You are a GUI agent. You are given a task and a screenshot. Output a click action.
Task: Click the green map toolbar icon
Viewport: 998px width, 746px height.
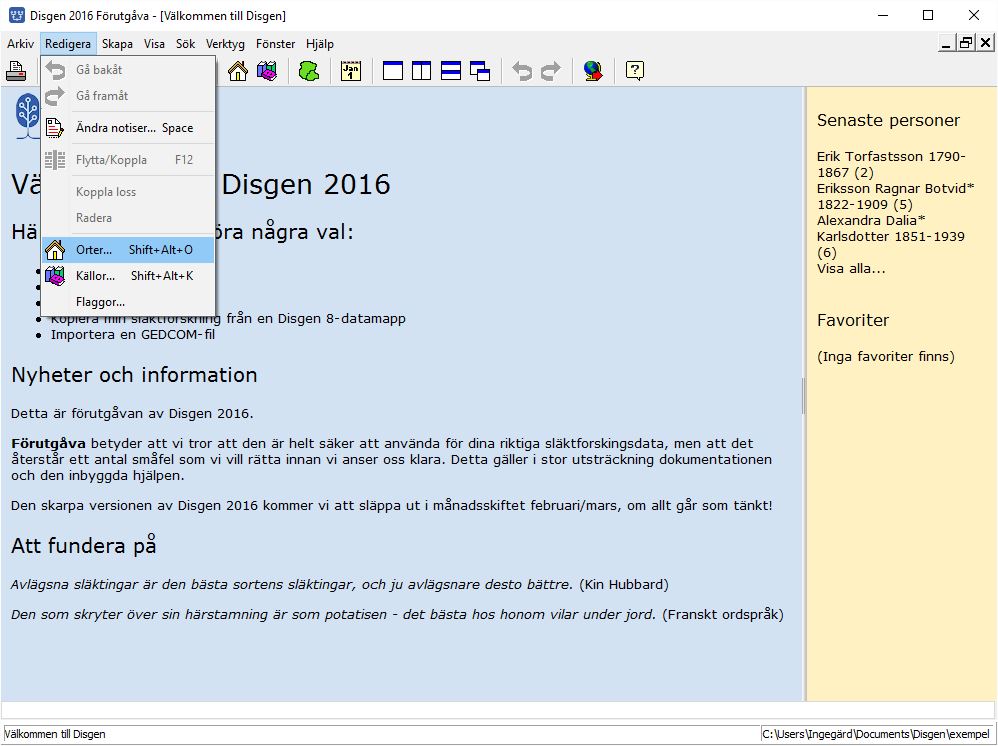click(309, 71)
